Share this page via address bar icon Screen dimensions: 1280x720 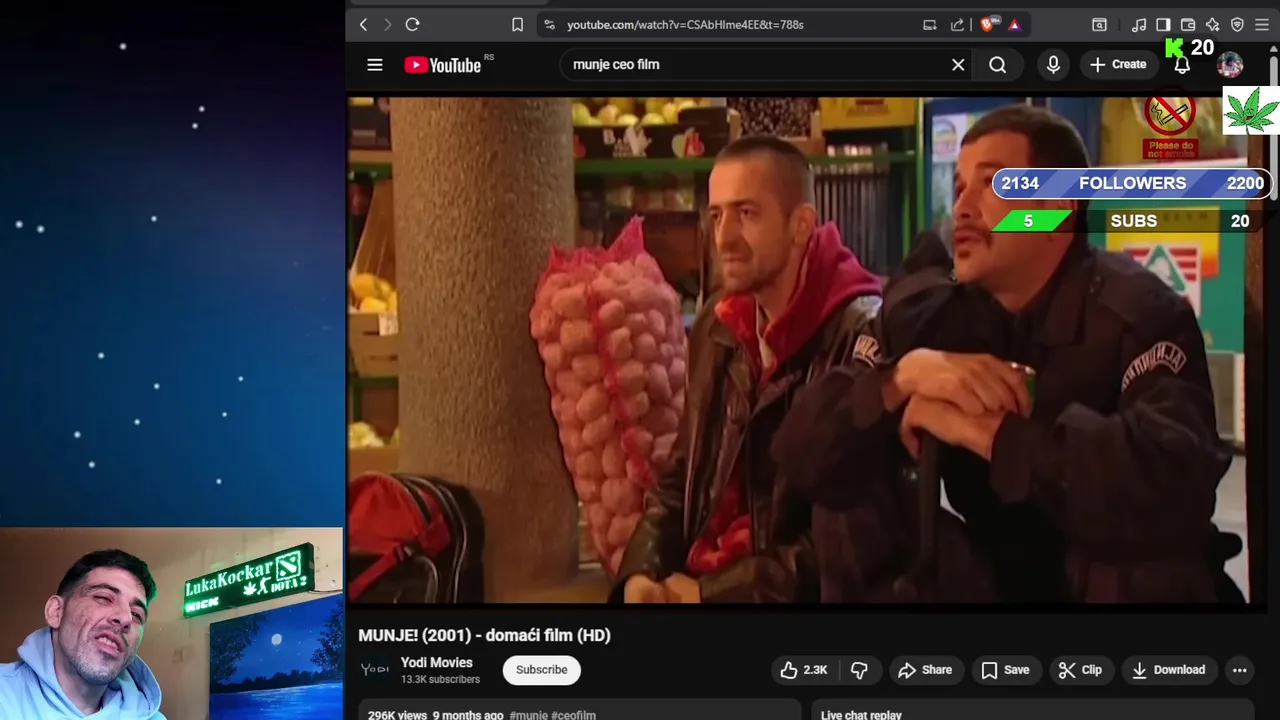pos(957,25)
